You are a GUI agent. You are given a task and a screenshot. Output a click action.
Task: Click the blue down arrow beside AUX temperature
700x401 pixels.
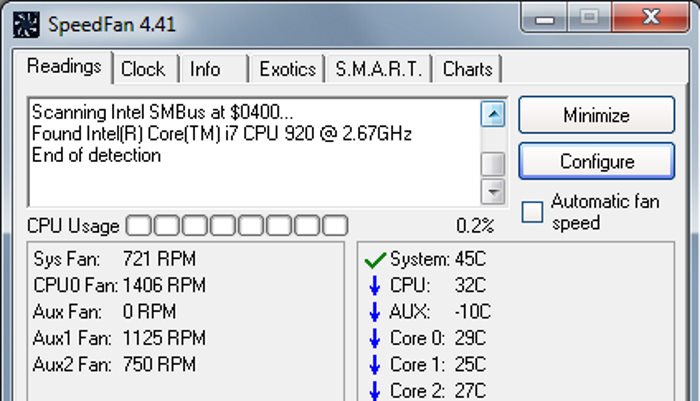click(375, 312)
